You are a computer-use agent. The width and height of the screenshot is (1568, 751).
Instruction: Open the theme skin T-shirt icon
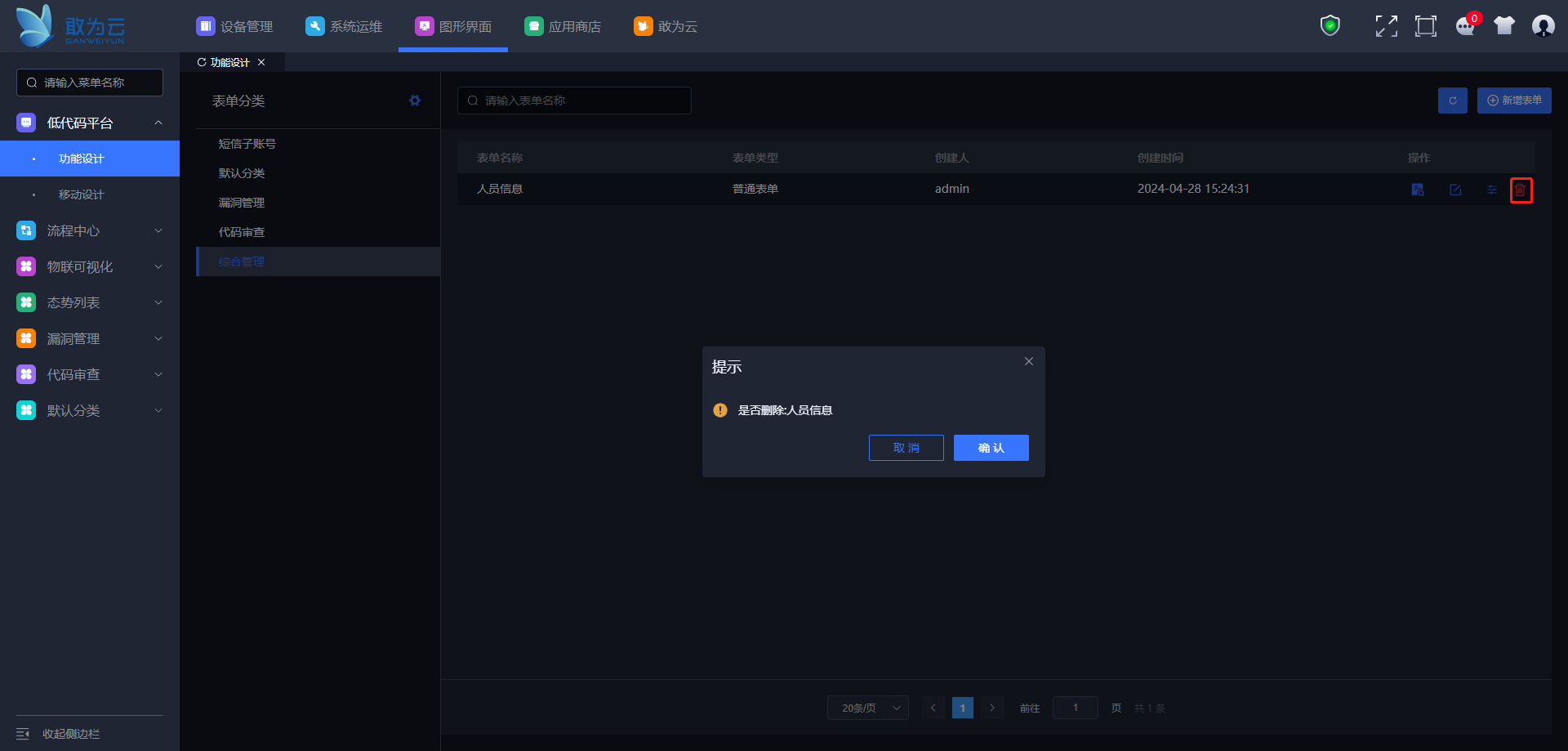(x=1503, y=26)
